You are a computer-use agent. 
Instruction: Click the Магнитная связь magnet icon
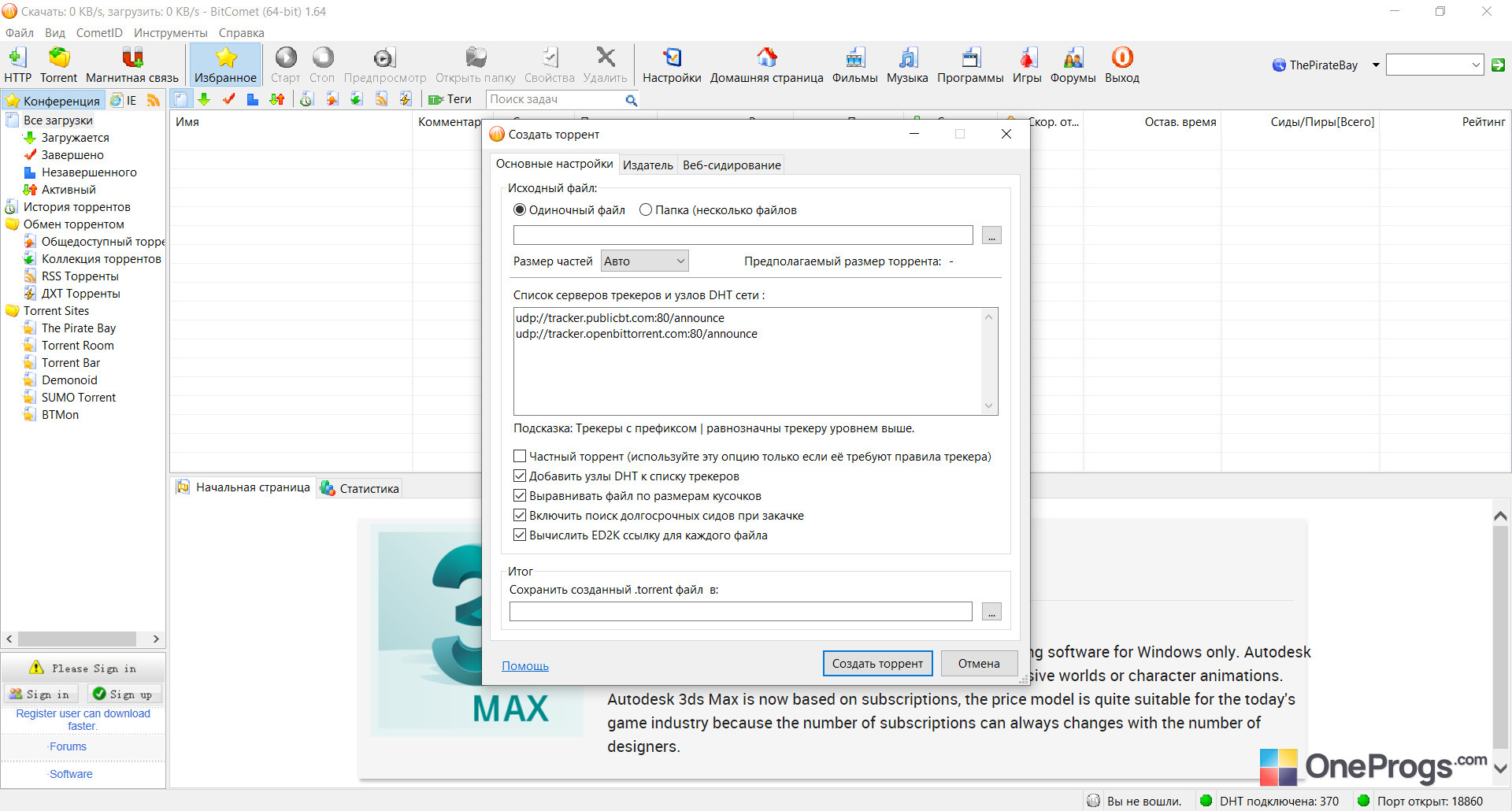point(132,65)
